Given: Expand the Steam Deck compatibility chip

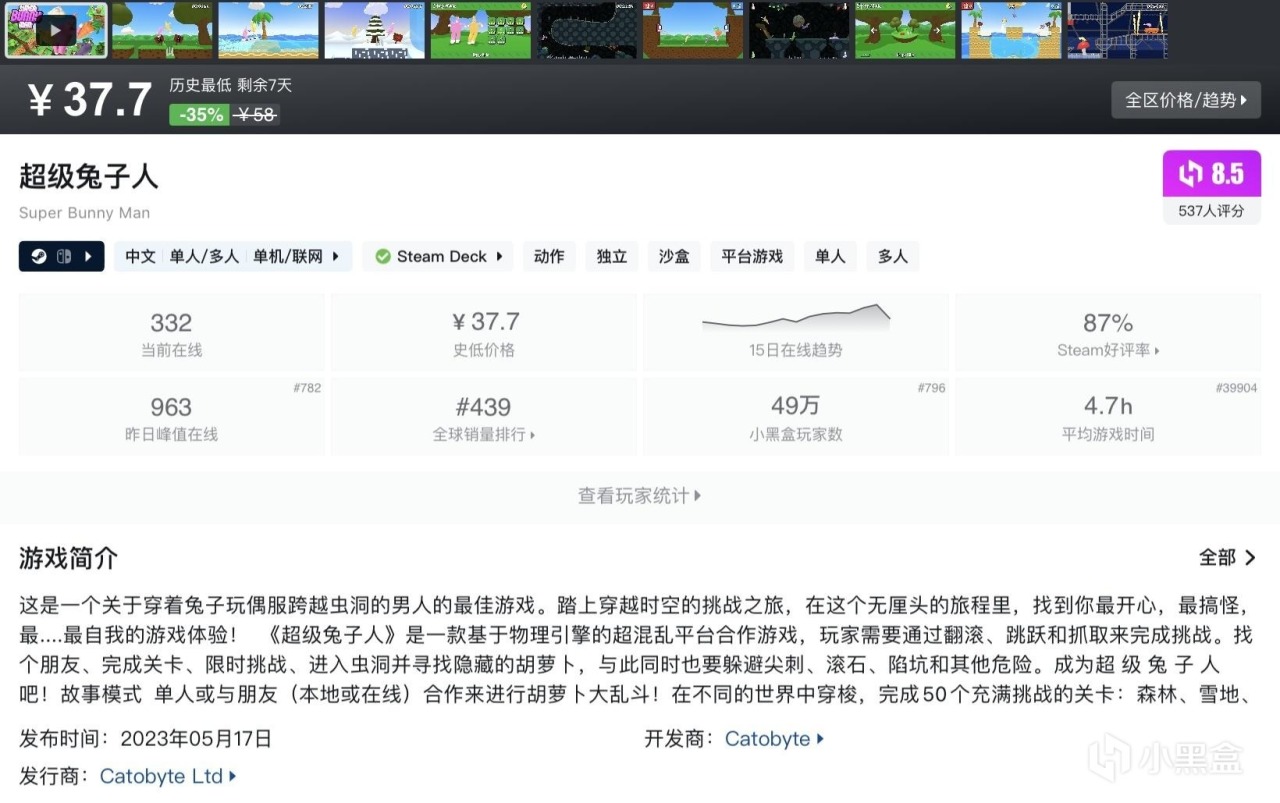Looking at the screenshot, I should coord(438,256).
